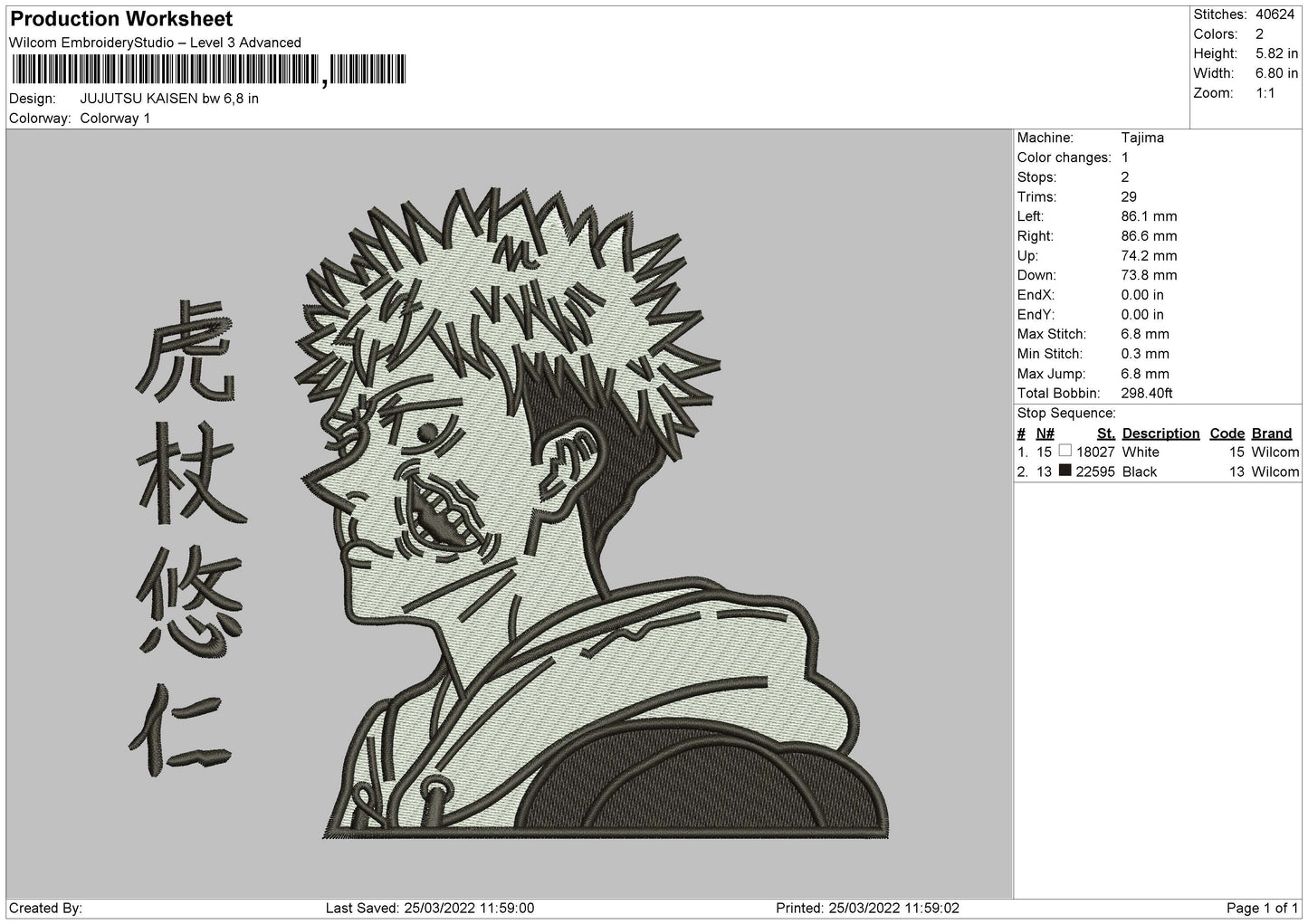The height and width of the screenshot is (924, 1308).
Task: Click the barcode at the top
Action: (x=208, y=70)
